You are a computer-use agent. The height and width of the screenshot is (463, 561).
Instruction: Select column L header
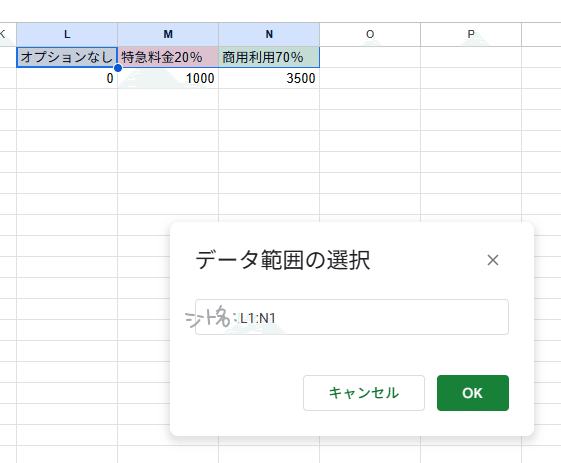coord(67,34)
